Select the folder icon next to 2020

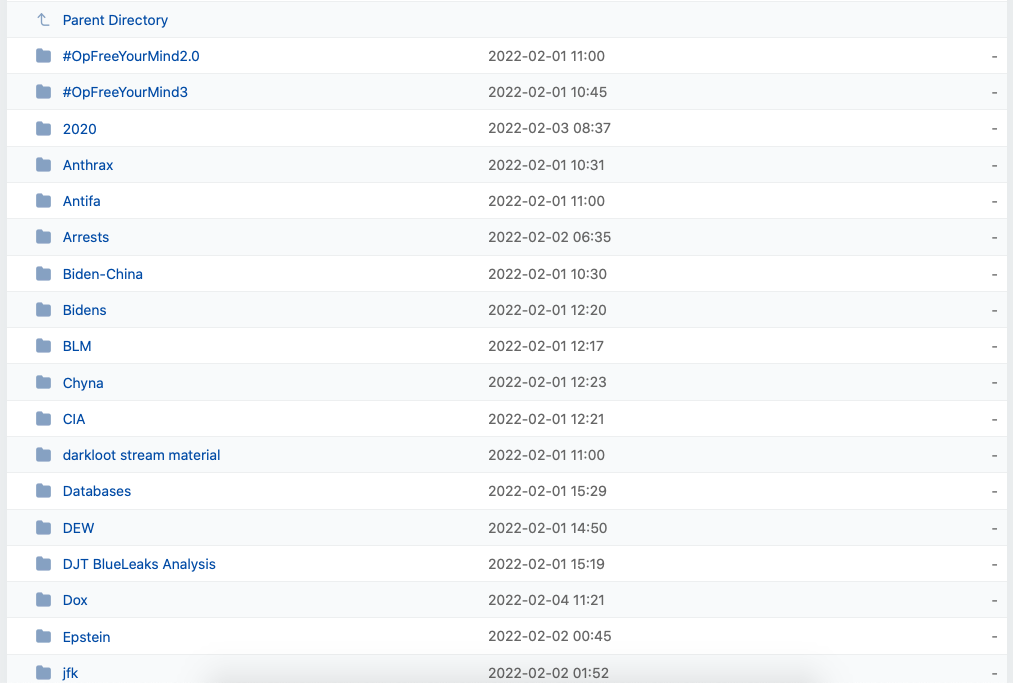[x=43, y=129]
